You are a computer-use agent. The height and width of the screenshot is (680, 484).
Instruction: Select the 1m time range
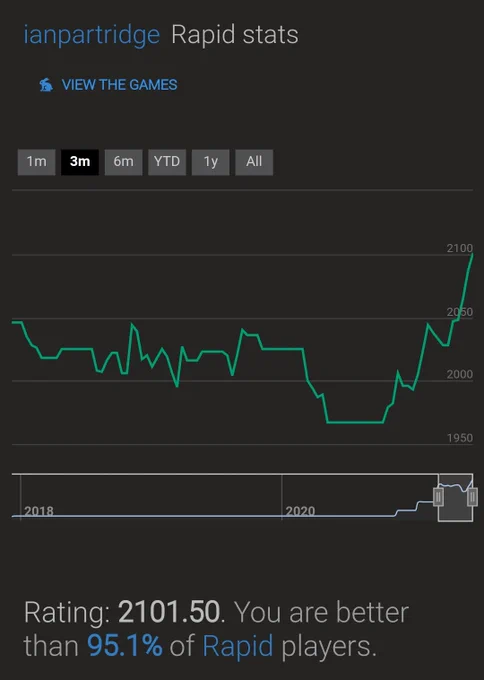click(36, 162)
